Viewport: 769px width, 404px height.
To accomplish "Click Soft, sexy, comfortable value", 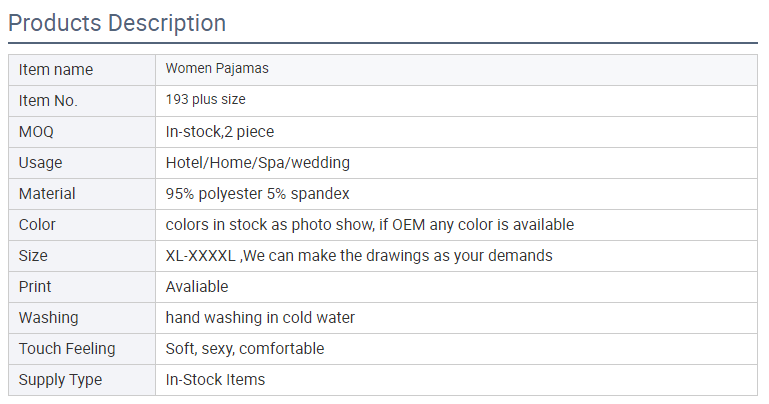I will click(245, 349).
